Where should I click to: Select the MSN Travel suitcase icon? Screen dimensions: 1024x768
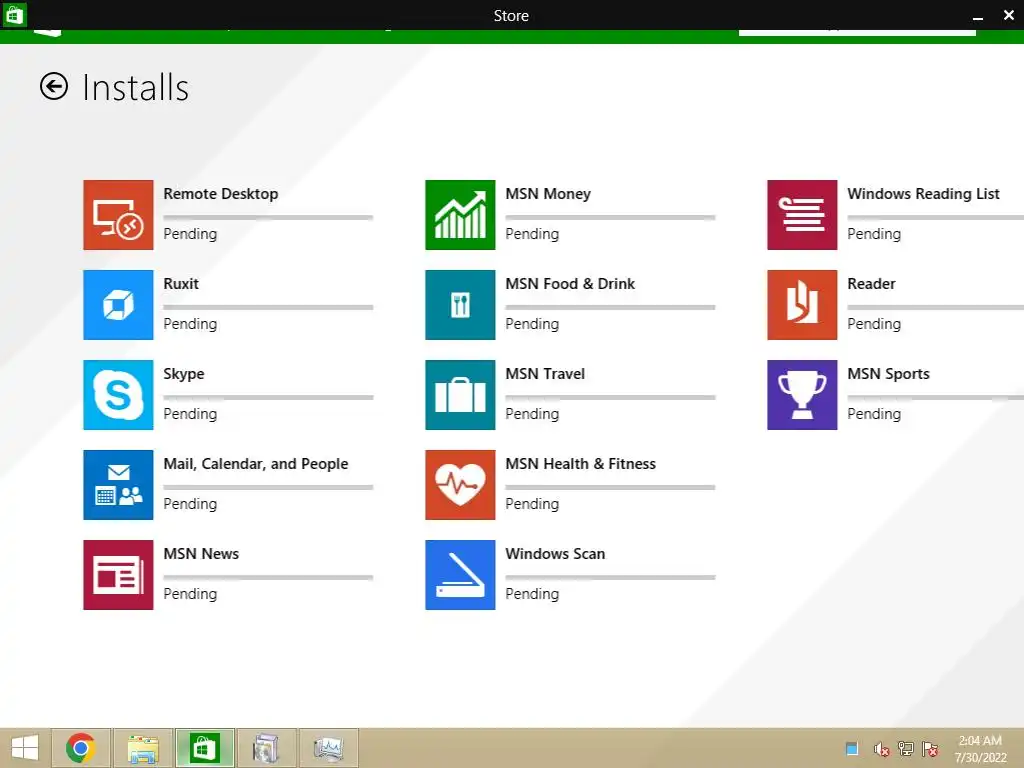pyautogui.click(x=460, y=395)
